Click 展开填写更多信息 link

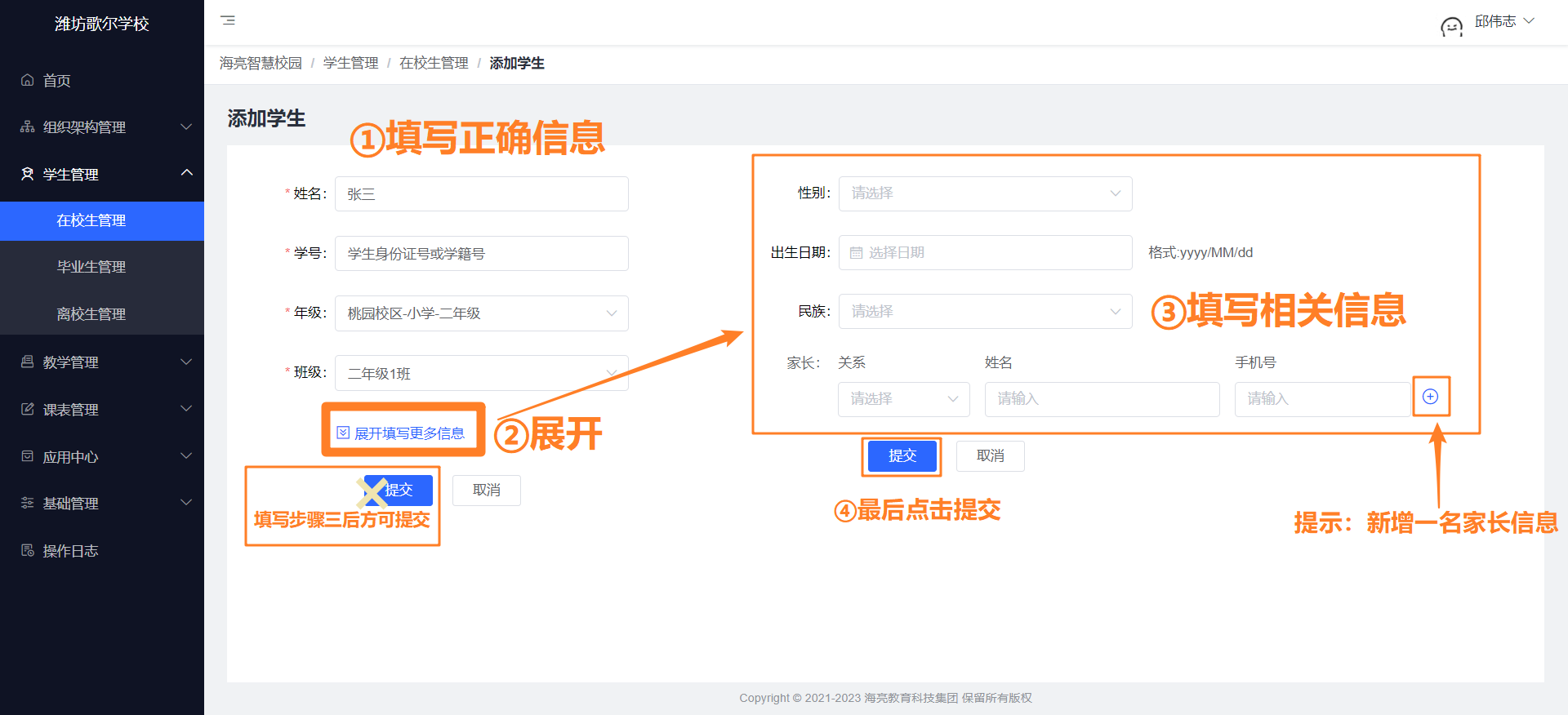409,433
